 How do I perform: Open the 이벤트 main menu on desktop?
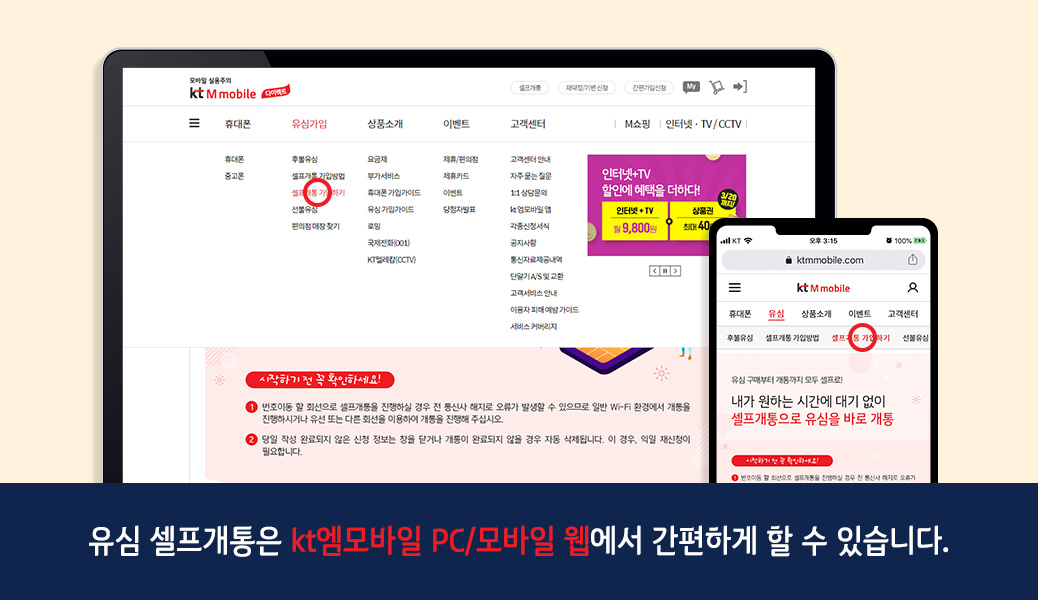coord(456,124)
